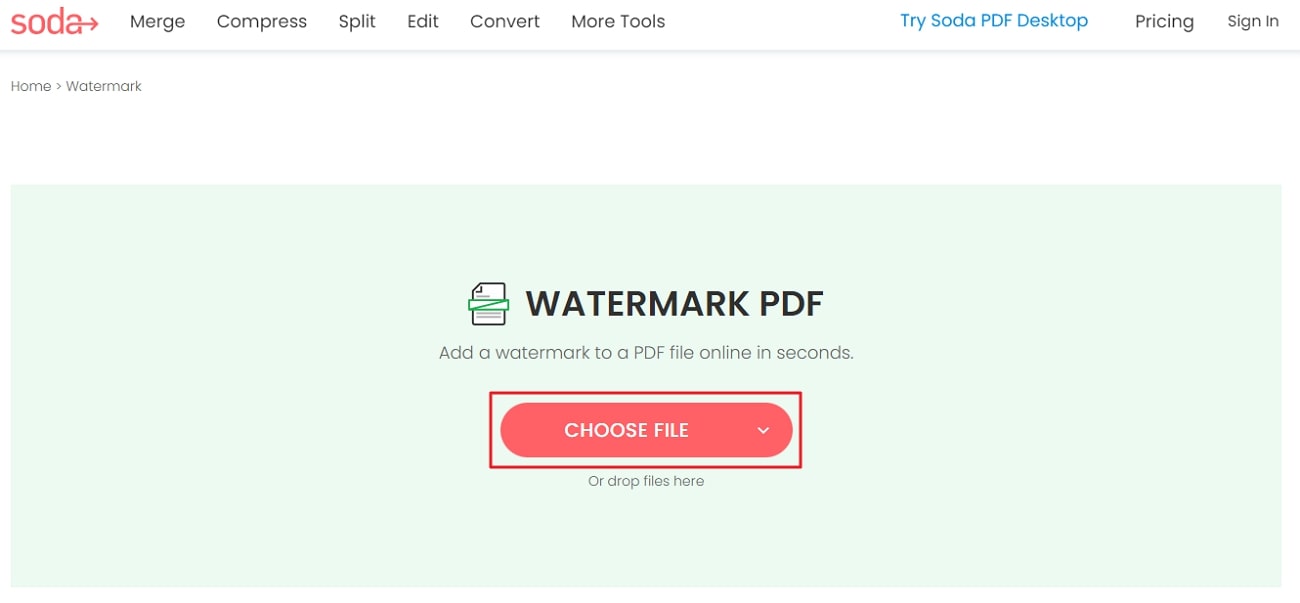
Task: Click the red arrow in the soda logo
Action: click(x=88, y=24)
